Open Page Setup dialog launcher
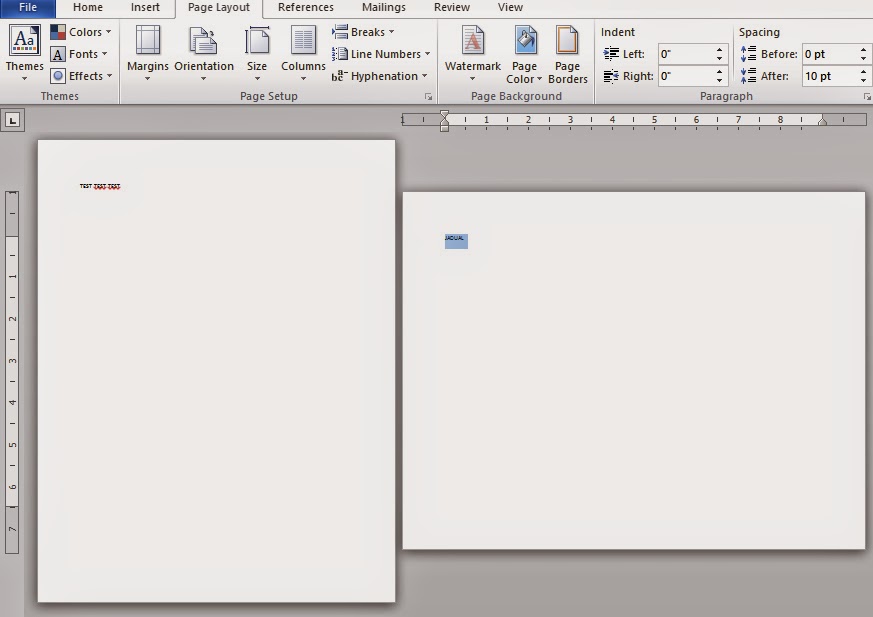The height and width of the screenshot is (617, 873). (428, 97)
